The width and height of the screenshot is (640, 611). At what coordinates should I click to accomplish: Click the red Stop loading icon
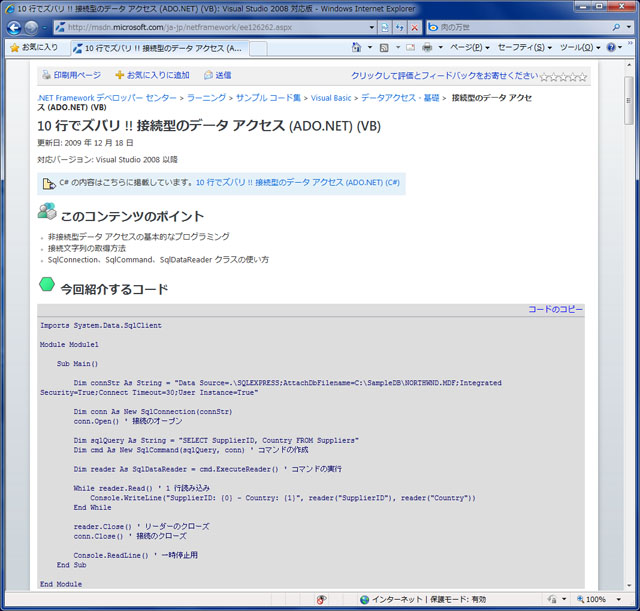point(414,27)
